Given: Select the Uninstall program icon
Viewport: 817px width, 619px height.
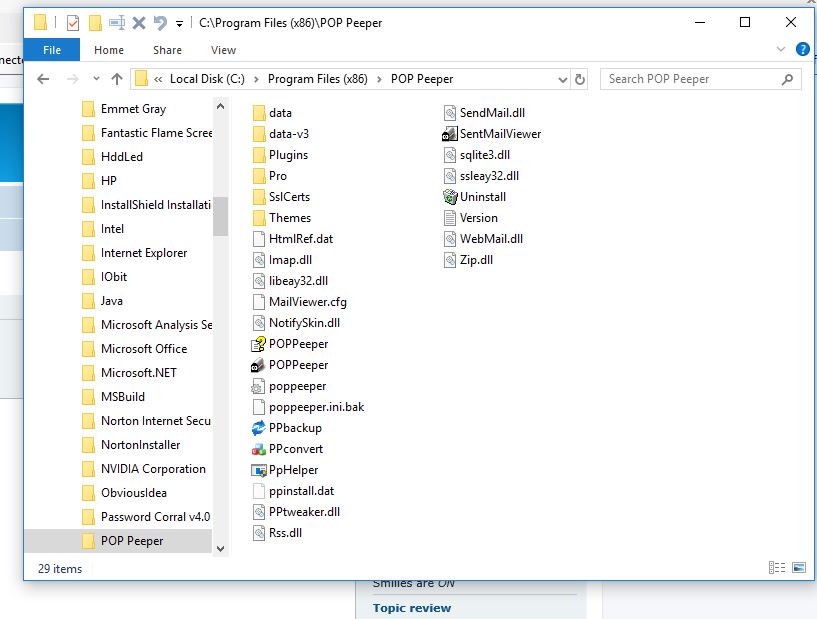Looking at the screenshot, I should tap(450, 197).
